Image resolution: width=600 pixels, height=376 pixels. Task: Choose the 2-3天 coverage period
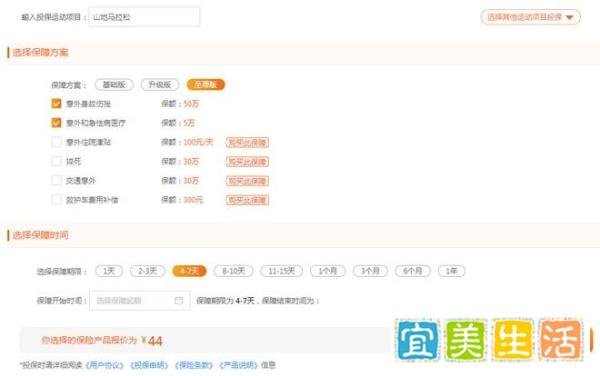[148, 271]
